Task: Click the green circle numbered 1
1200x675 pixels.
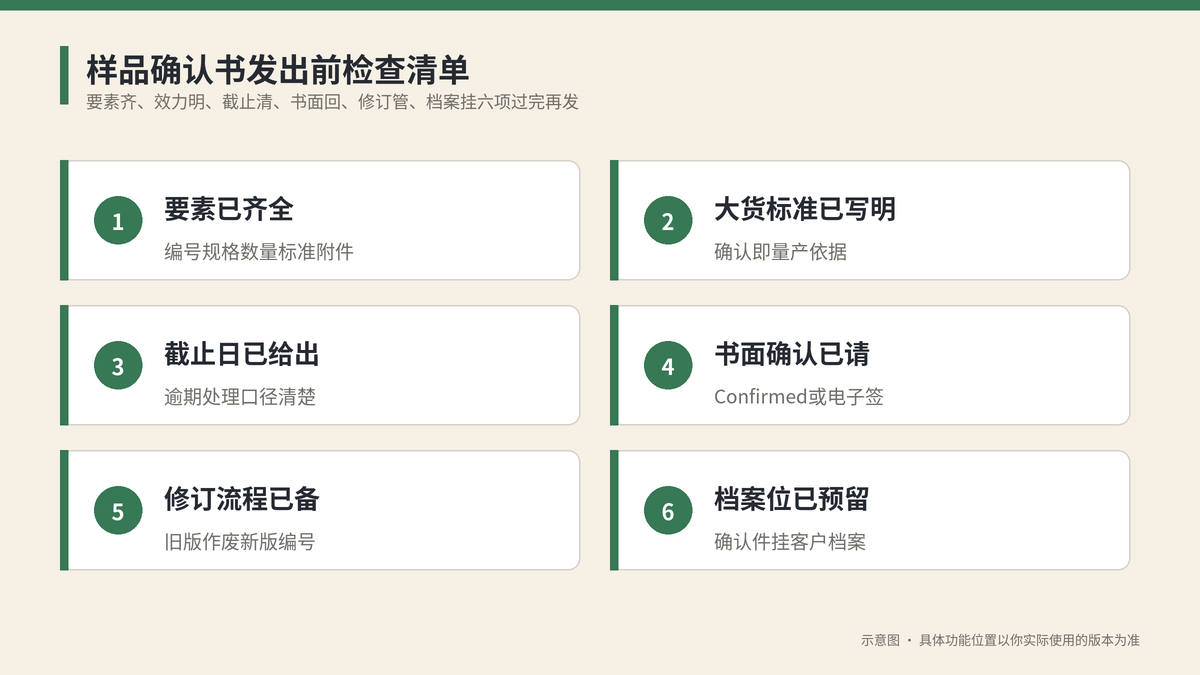Action: [x=118, y=221]
